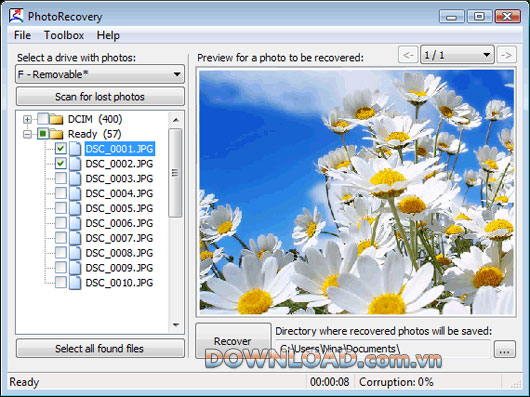The height and width of the screenshot is (397, 530).
Task: Select DSC_0007.JPG file name
Action: pos(120,238)
